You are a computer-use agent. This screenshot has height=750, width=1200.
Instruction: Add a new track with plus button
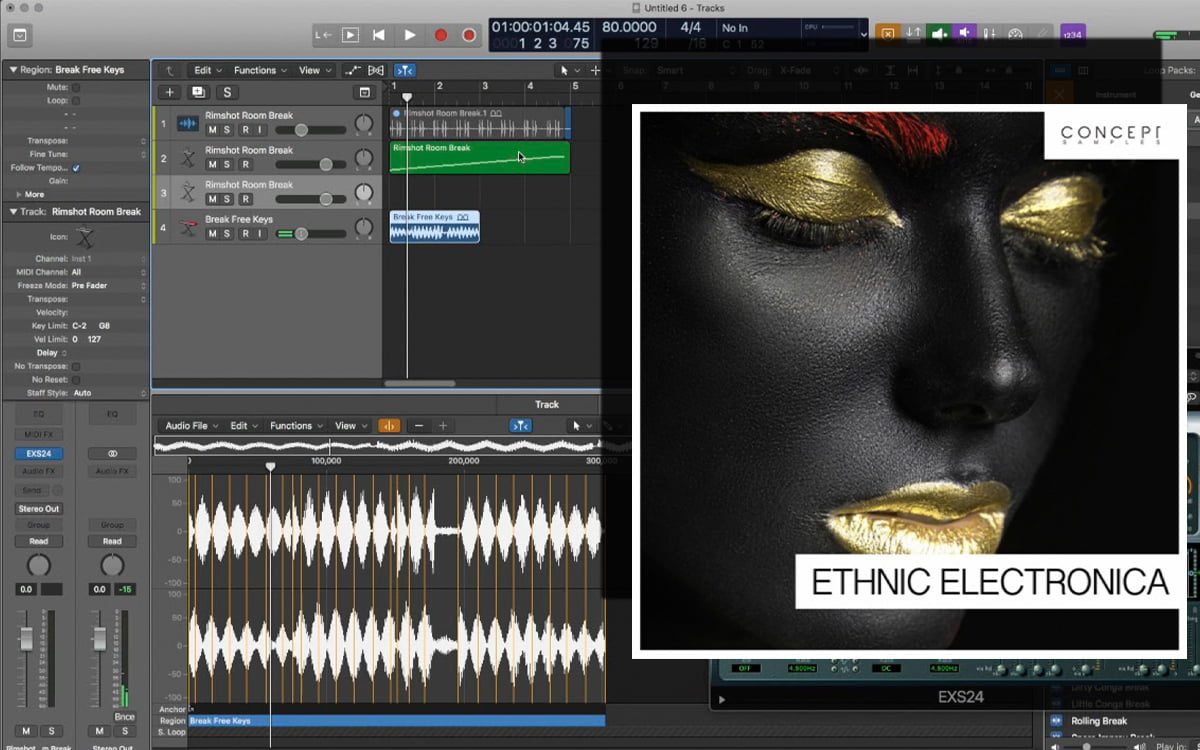click(x=169, y=92)
